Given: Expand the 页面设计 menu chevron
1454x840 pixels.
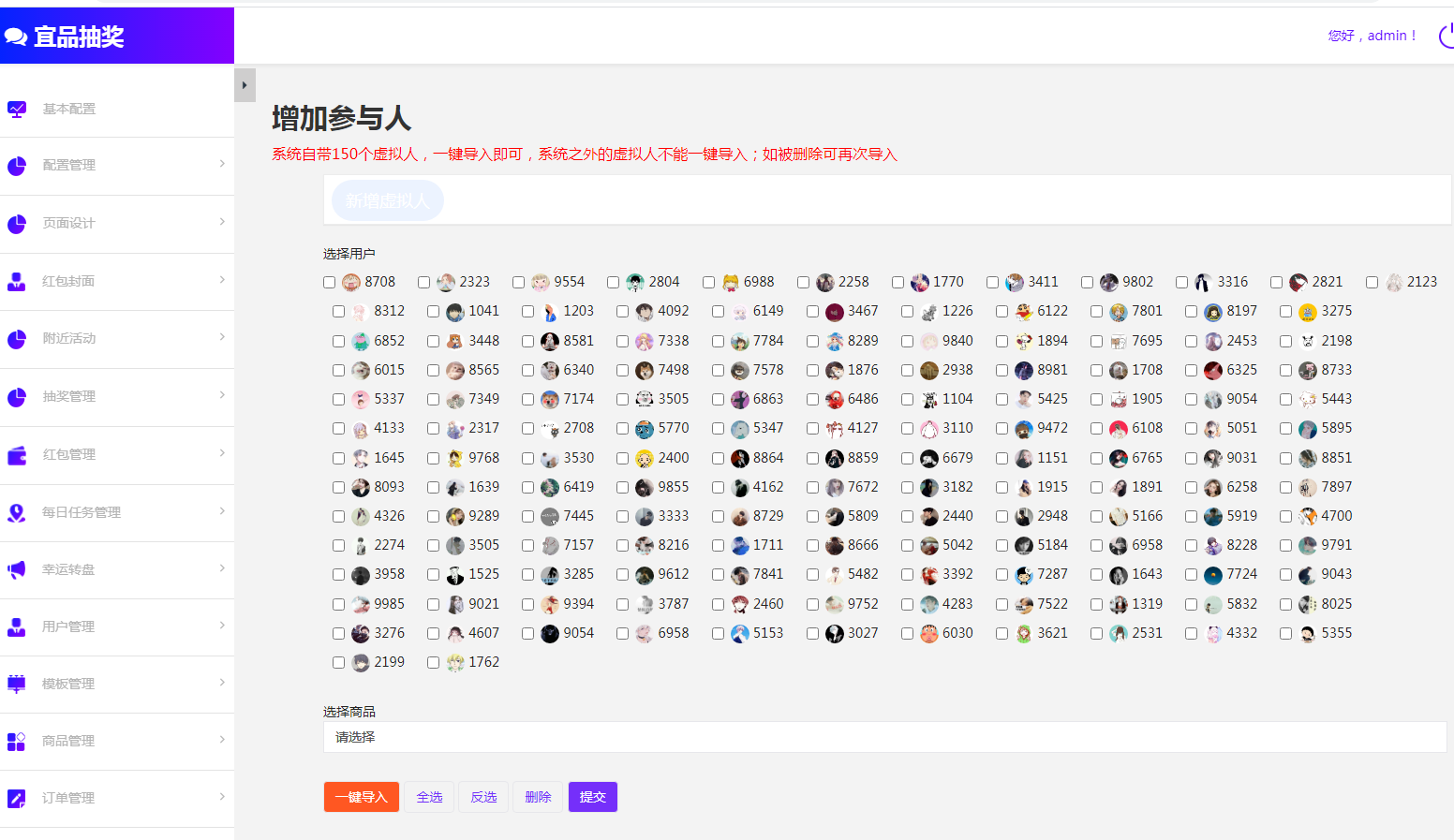Looking at the screenshot, I should click(x=222, y=221).
